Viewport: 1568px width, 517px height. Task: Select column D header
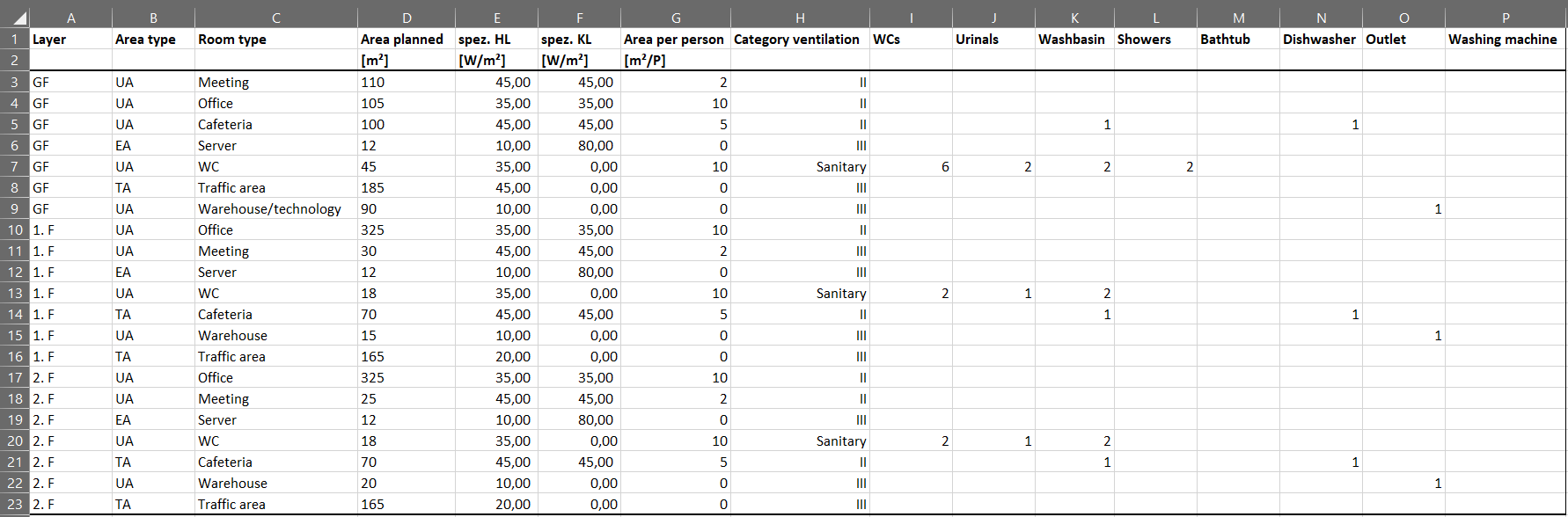(x=406, y=18)
